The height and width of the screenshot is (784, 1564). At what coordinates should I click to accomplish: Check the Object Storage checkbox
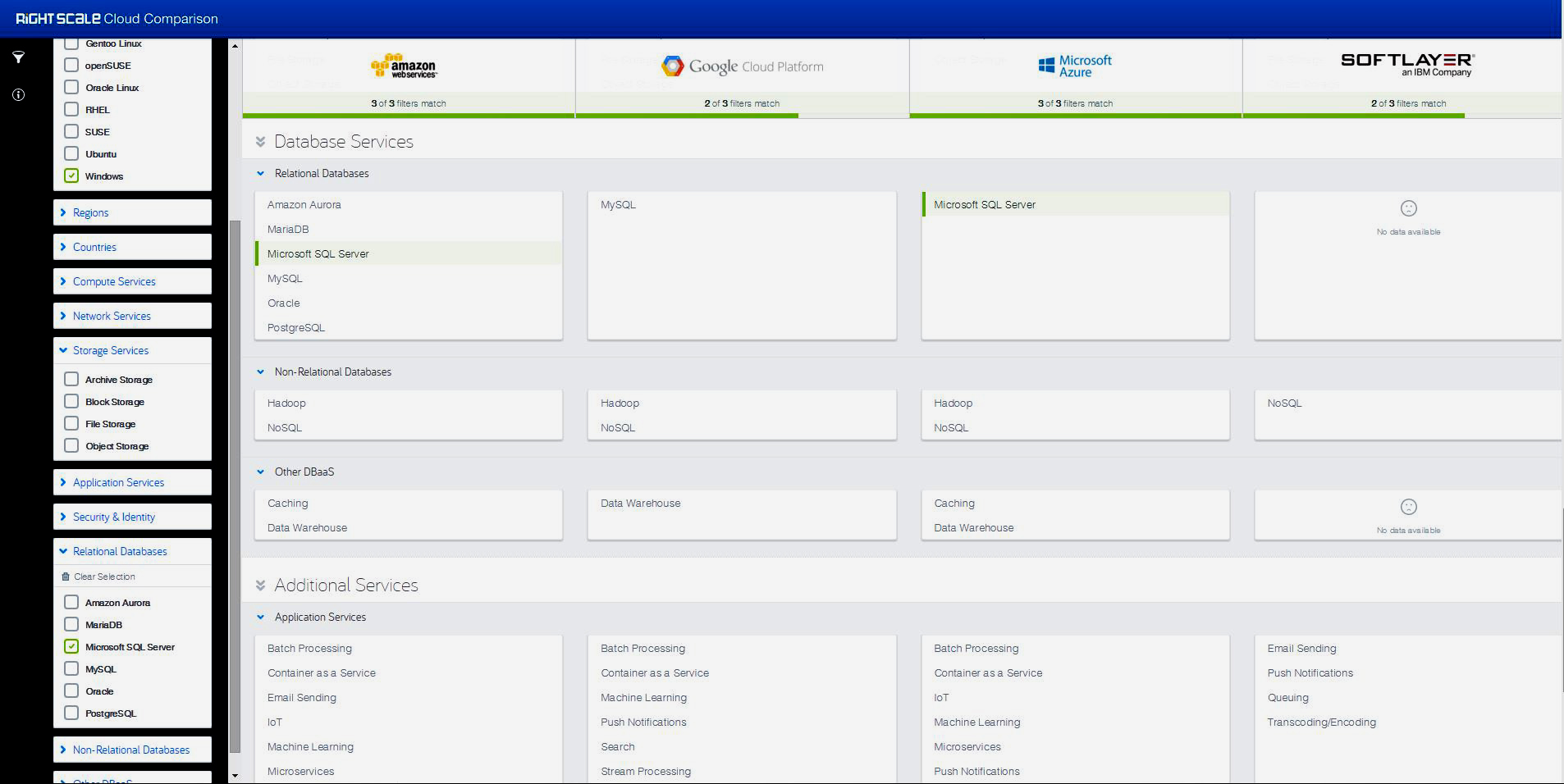coord(71,445)
